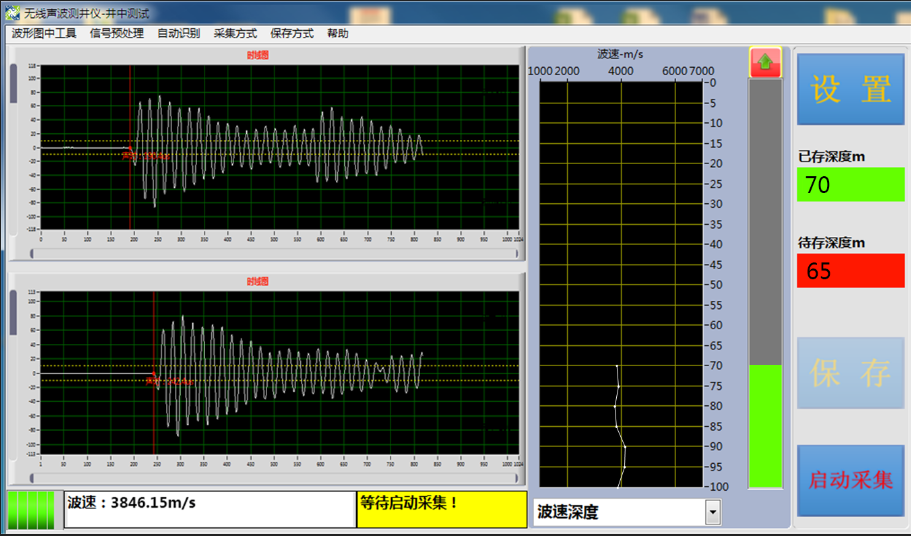Click the 波速深度 combo box field
Viewport: 911px width, 536px height.
tap(618, 513)
